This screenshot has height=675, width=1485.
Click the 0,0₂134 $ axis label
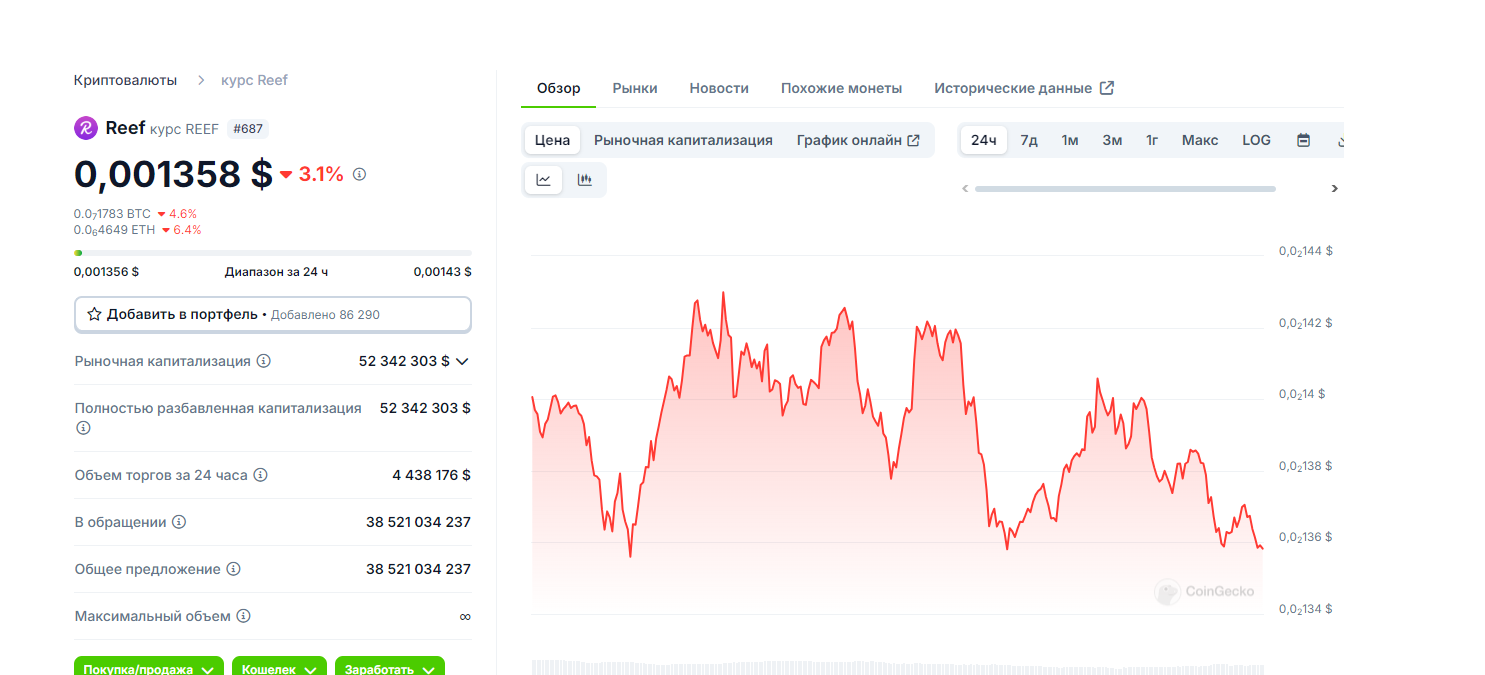click(1305, 609)
